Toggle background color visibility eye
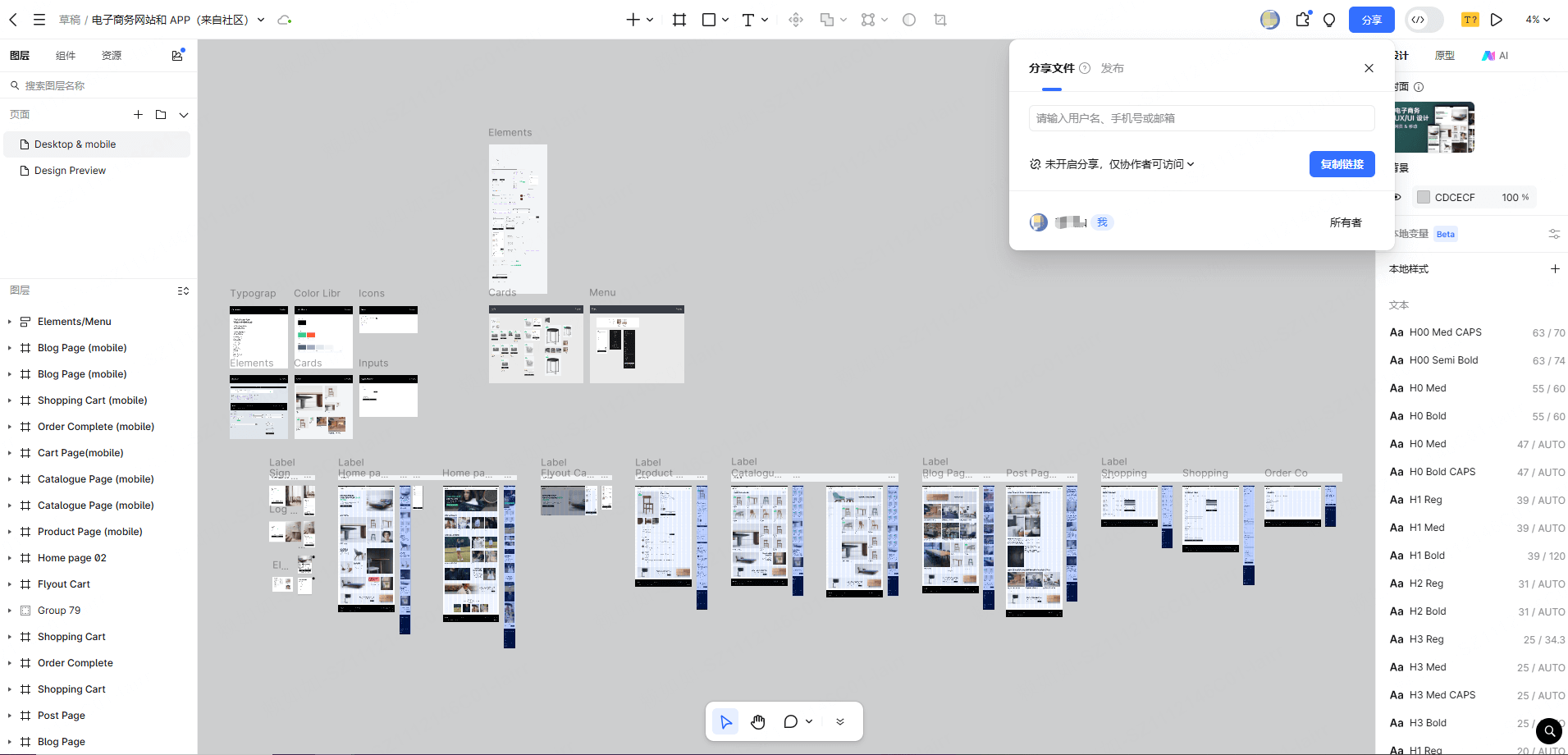Screen dimensions: 1568x755 point(1397,198)
